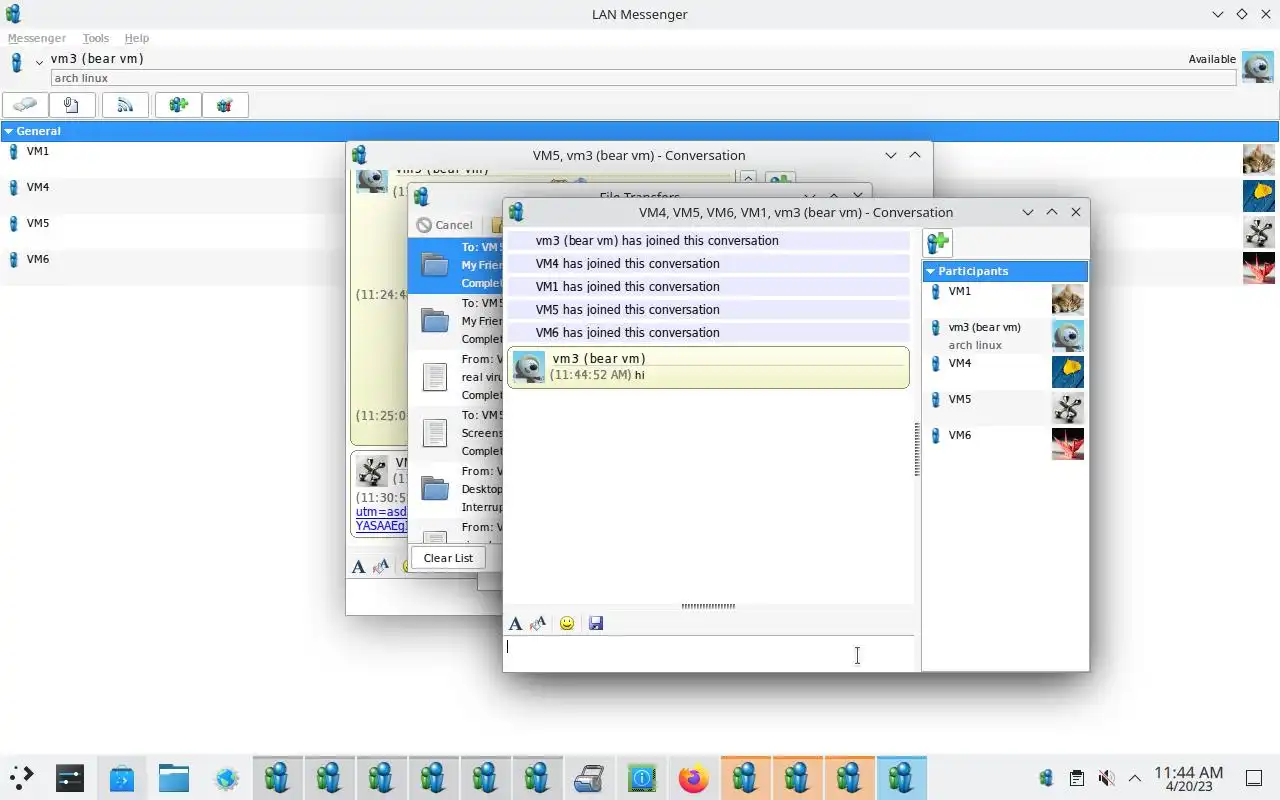Click the send file paperclip toolbar icon
The height and width of the screenshot is (800, 1280).
coord(72,105)
